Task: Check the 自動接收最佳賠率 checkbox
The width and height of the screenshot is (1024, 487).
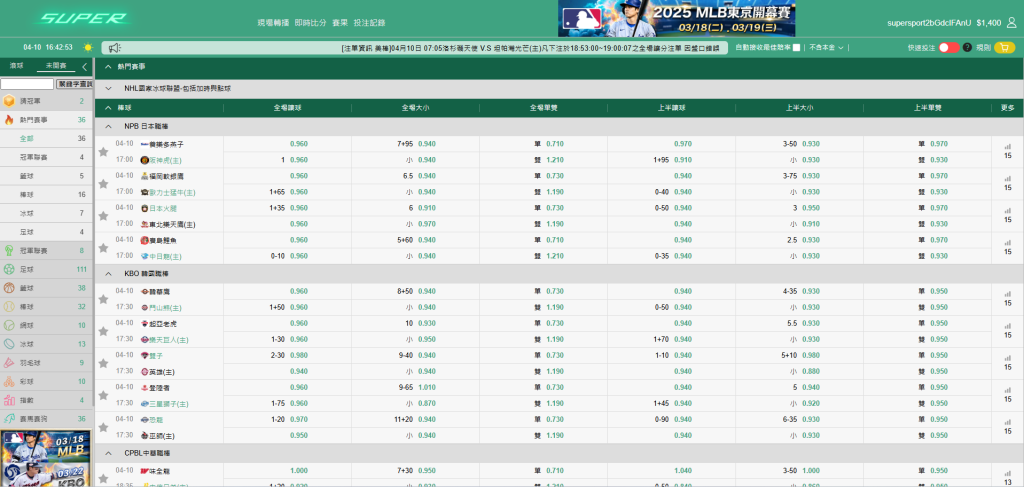Action: pyautogui.click(x=795, y=48)
